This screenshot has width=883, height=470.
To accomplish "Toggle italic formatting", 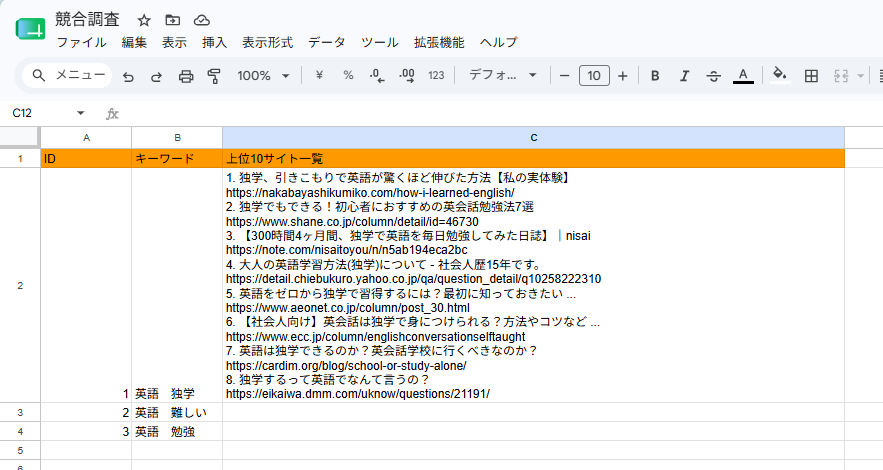I will 684,75.
